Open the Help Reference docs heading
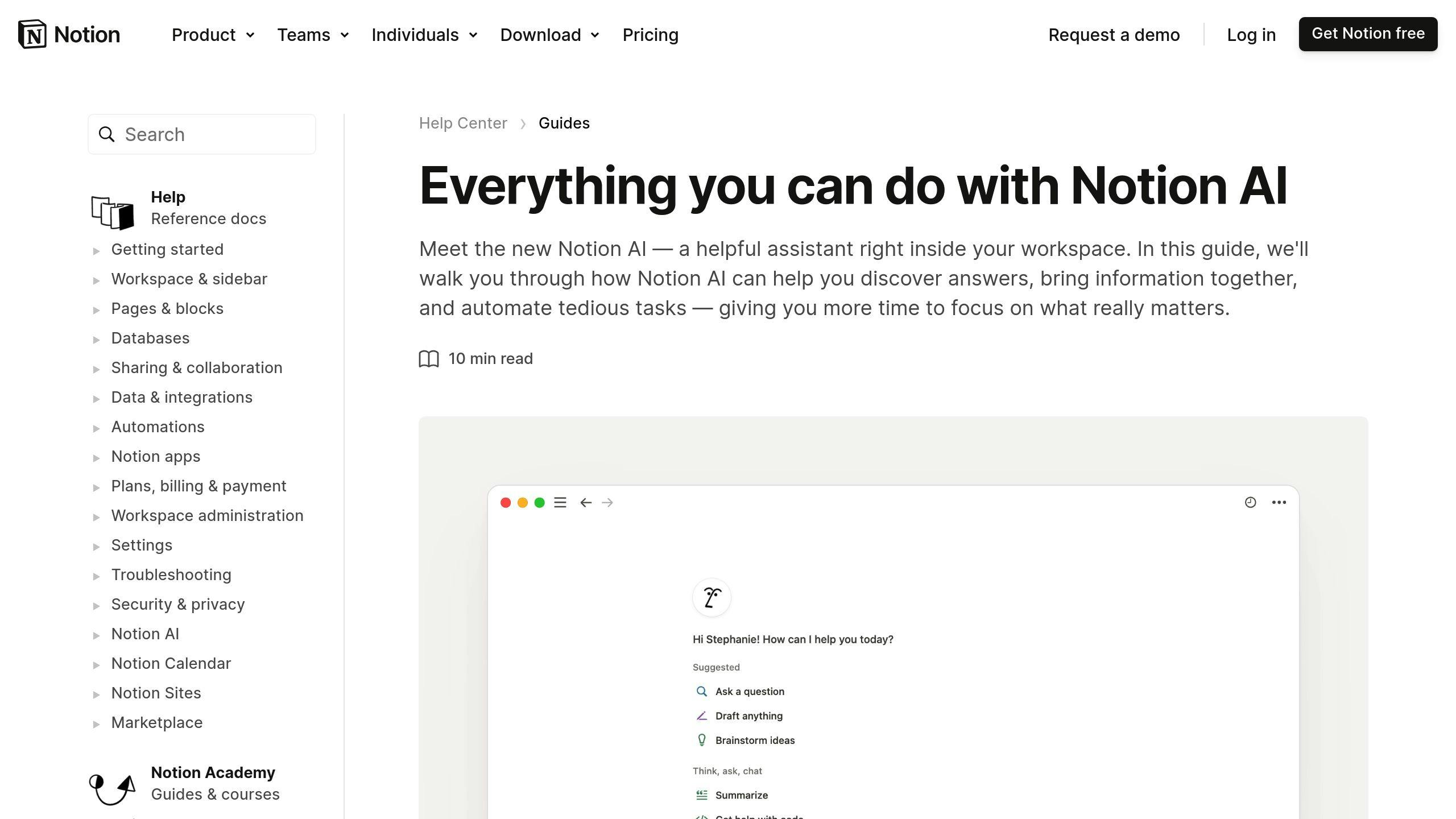Image resolution: width=1456 pixels, height=819 pixels. pos(208,208)
